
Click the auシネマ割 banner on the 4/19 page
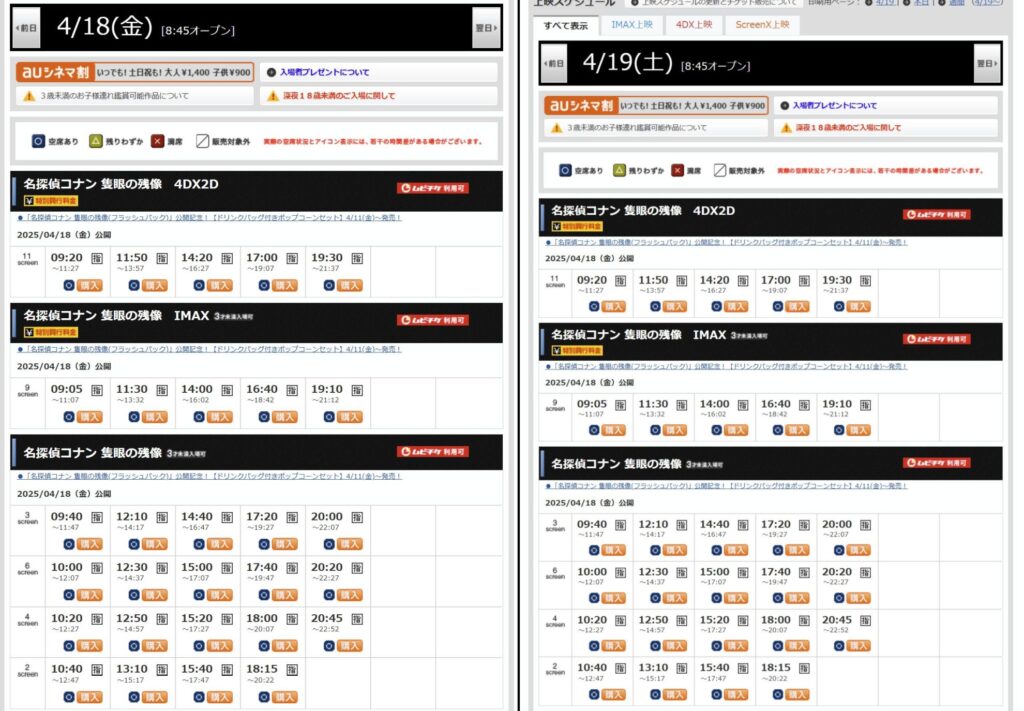pos(656,105)
